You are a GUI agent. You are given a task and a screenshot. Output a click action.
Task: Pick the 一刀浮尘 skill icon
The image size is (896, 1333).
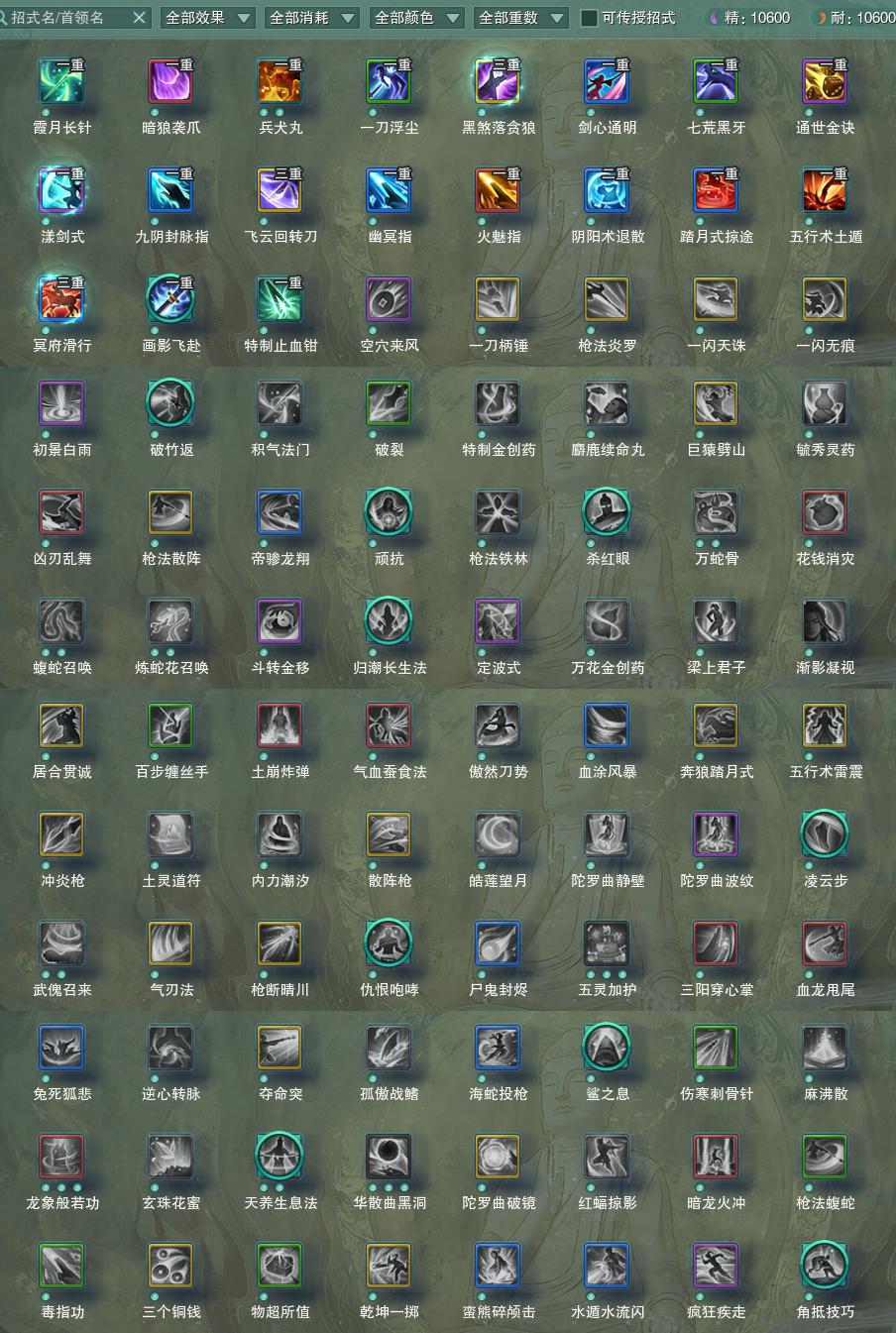click(x=389, y=81)
